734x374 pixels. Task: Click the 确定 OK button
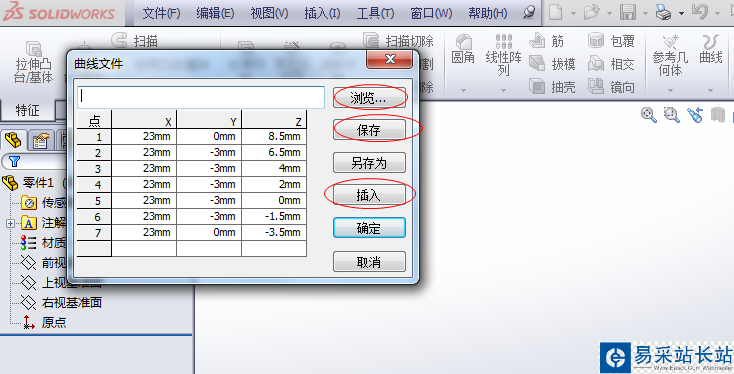coord(369,228)
